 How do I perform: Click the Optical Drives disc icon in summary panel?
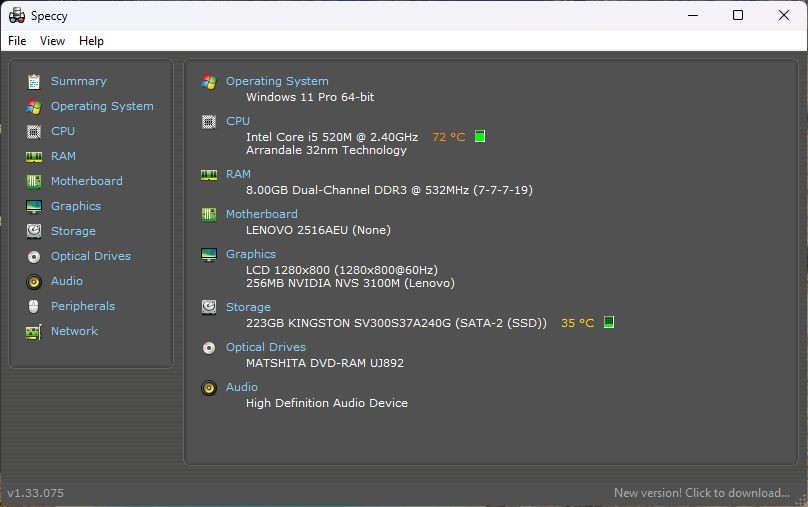click(209, 348)
